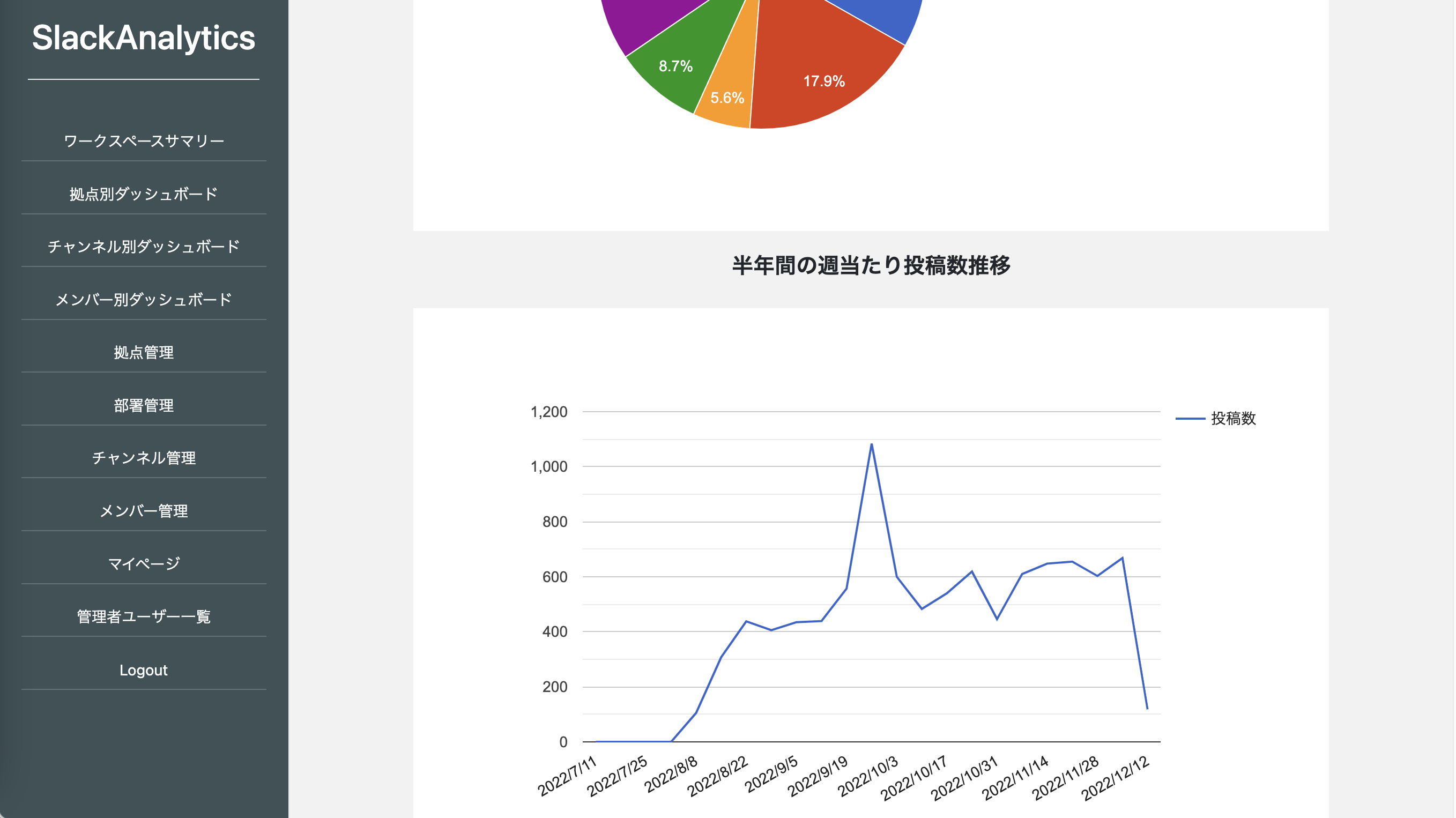Navigate to チャンネル管理
Image resolution: width=1456 pixels, height=818 pixels.
coord(144,458)
